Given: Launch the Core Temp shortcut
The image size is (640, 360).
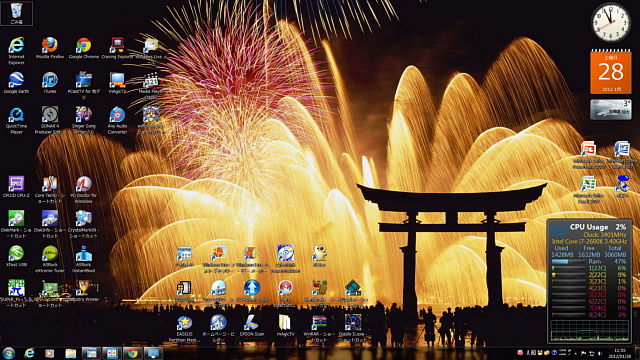Looking at the screenshot, I should [x=50, y=189].
